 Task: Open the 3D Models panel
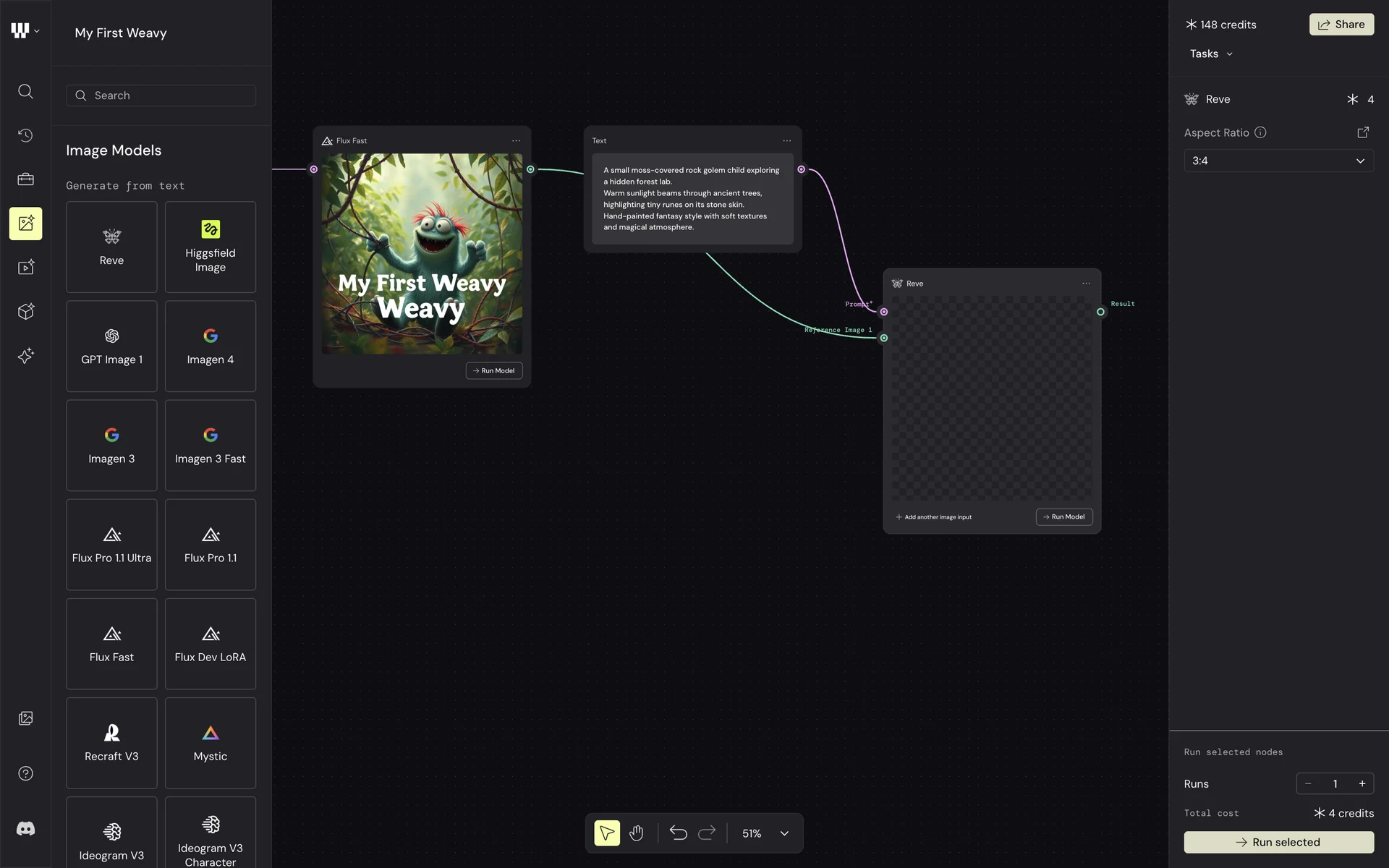point(25,311)
